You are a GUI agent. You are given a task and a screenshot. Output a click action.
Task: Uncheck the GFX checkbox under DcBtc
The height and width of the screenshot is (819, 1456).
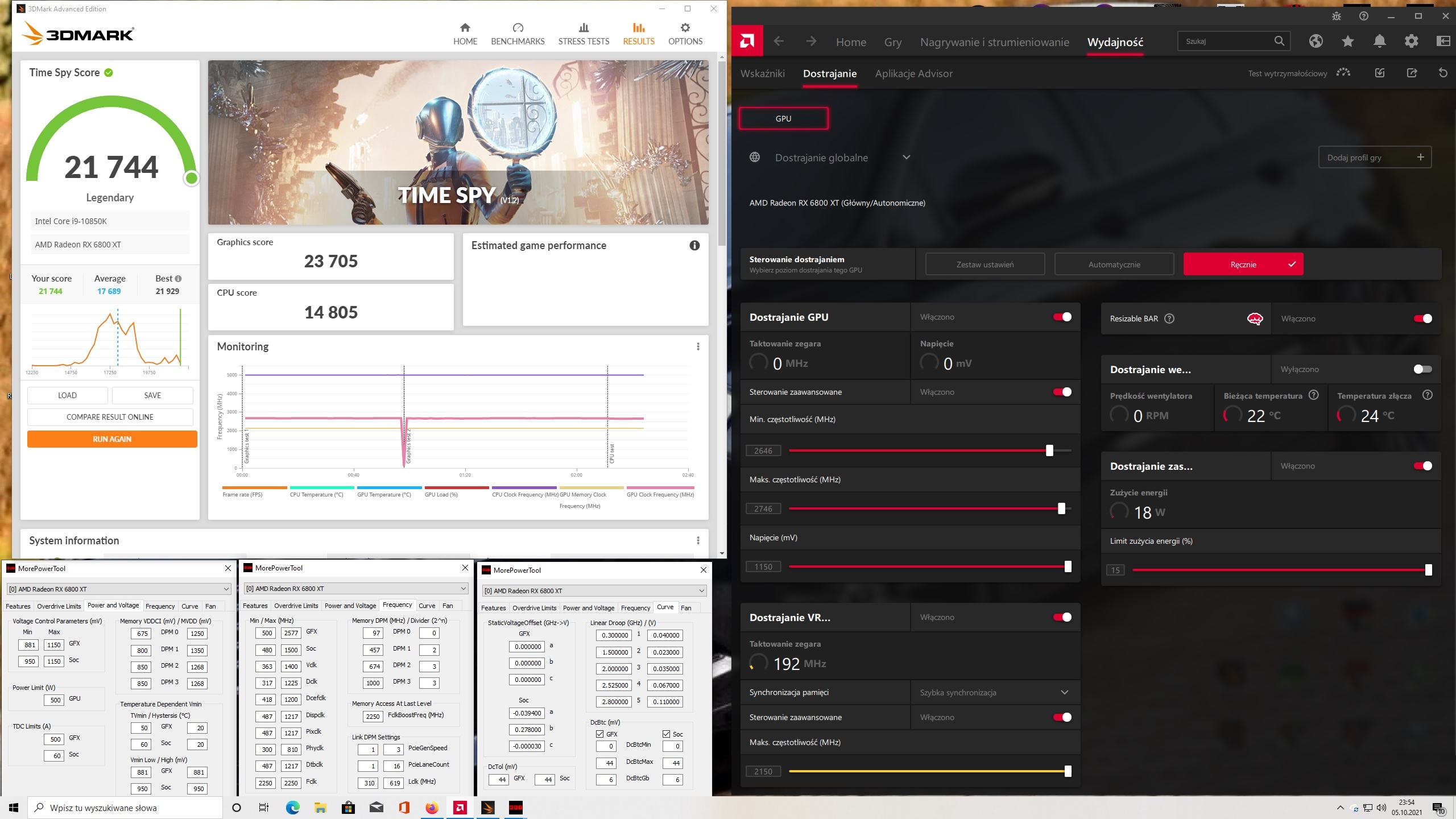pos(600,734)
